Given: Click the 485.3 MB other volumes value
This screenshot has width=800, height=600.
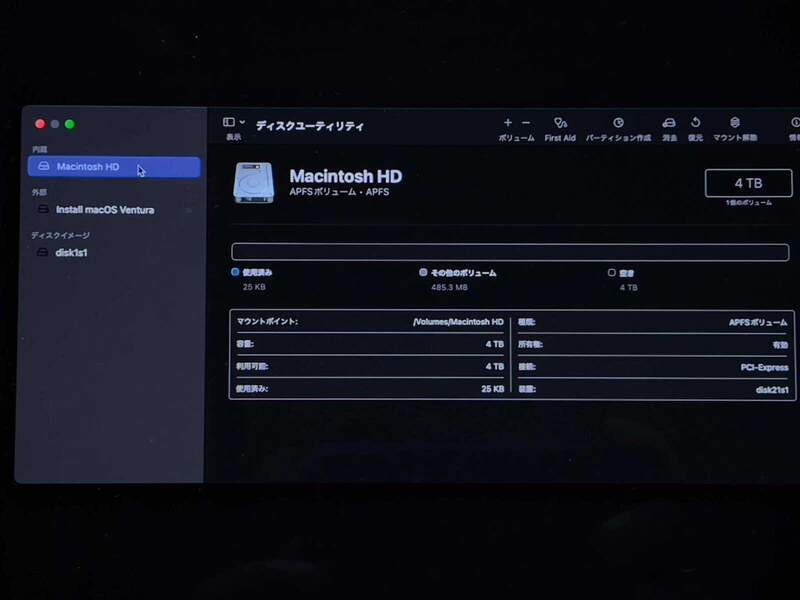Looking at the screenshot, I should (449, 287).
